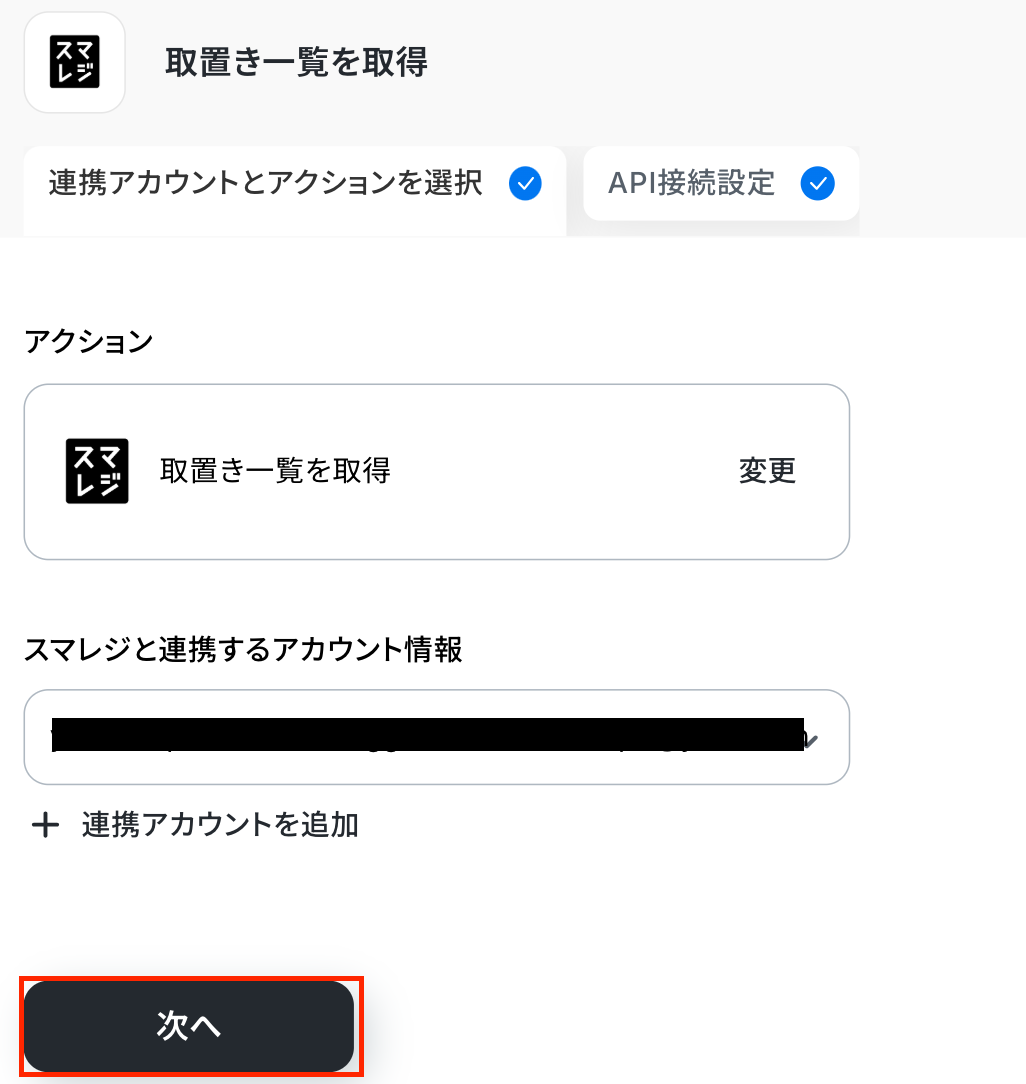Click the スマレジ icon inside the action card
The width and height of the screenshot is (1026, 1084).
(x=97, y=471)
